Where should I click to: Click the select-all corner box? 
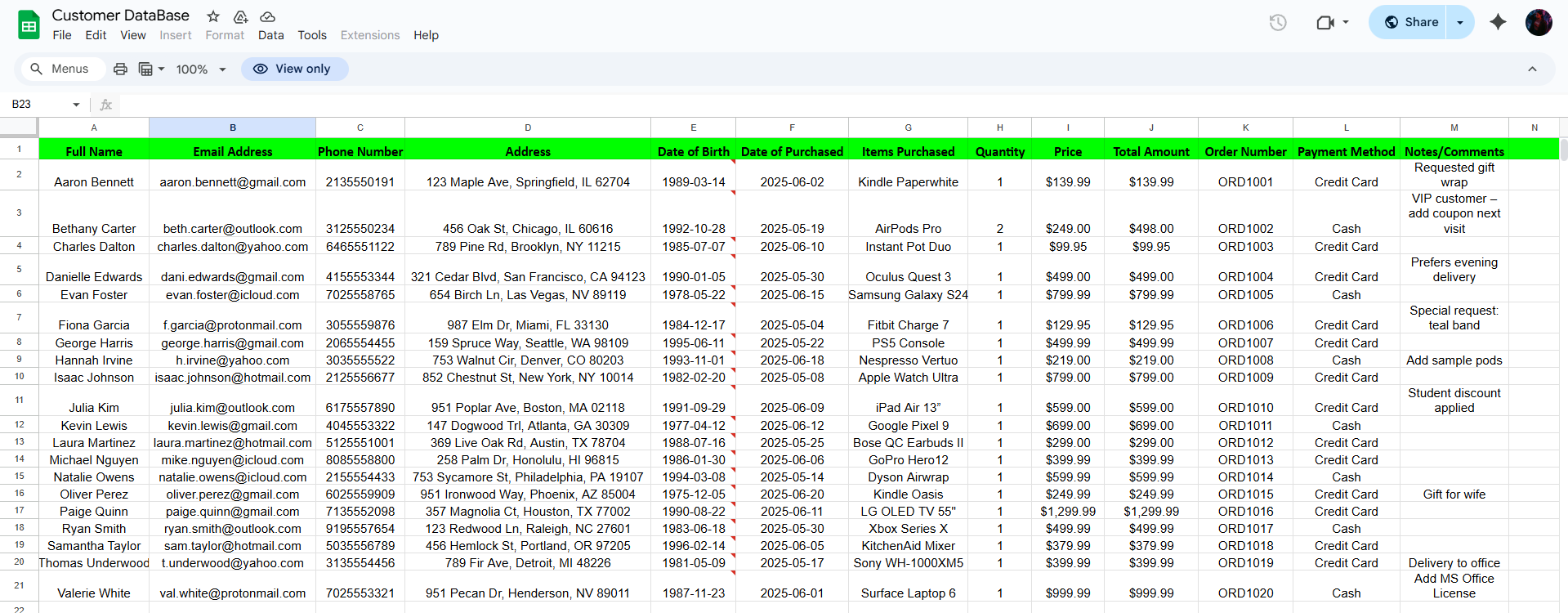click(19, 128)
